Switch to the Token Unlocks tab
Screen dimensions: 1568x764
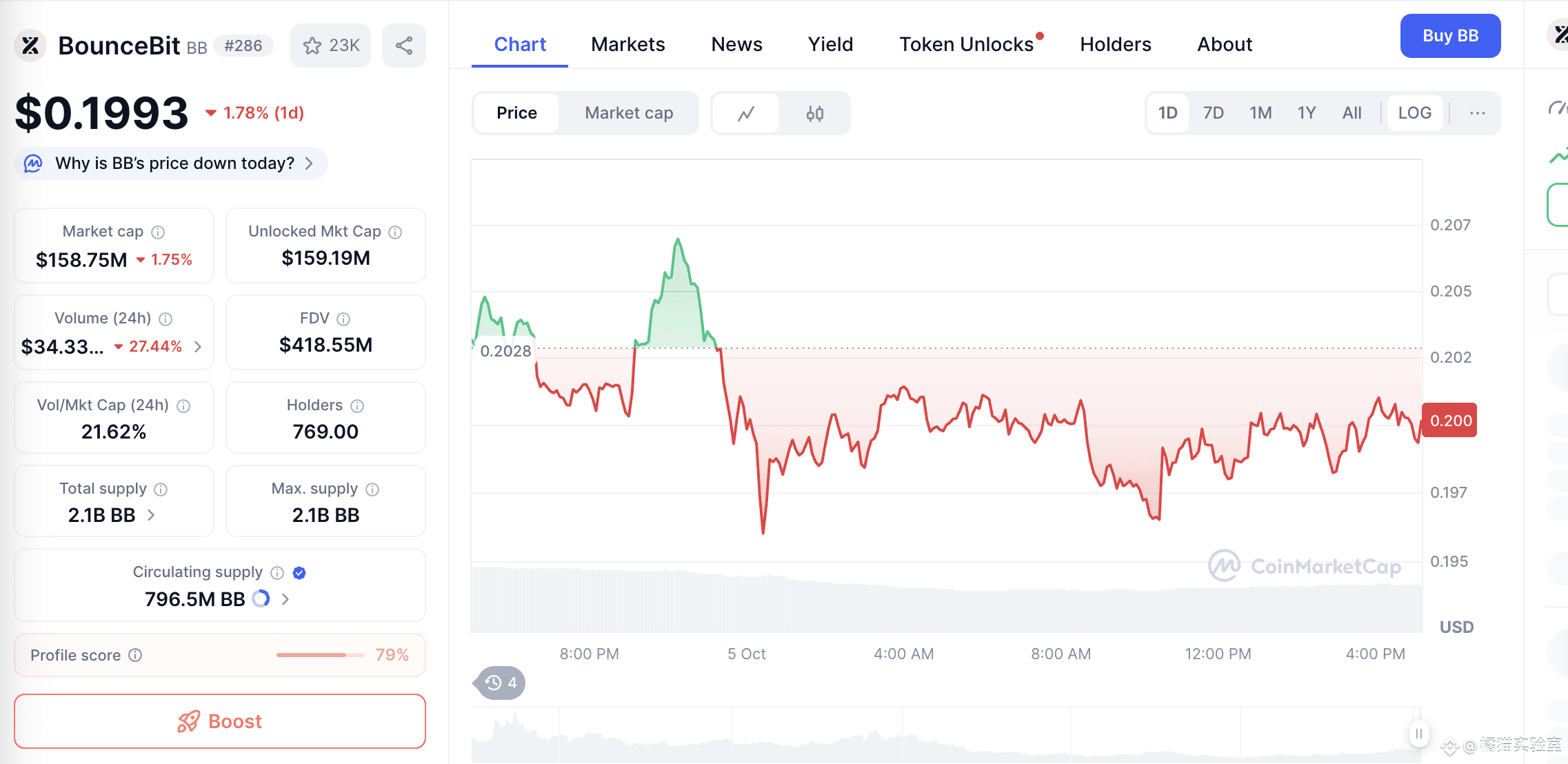pyautogui.click(x=966, y=45)
